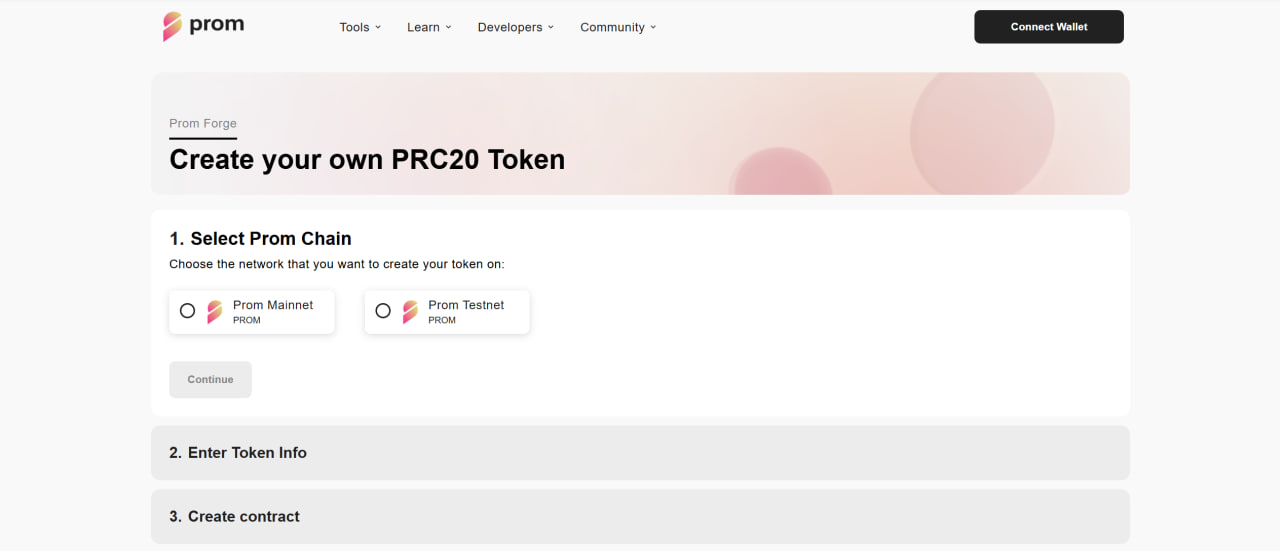Expand the Enter Token Info step
Screen dimensions: 1280x551
pyautogui.click(x=640, y=453)
